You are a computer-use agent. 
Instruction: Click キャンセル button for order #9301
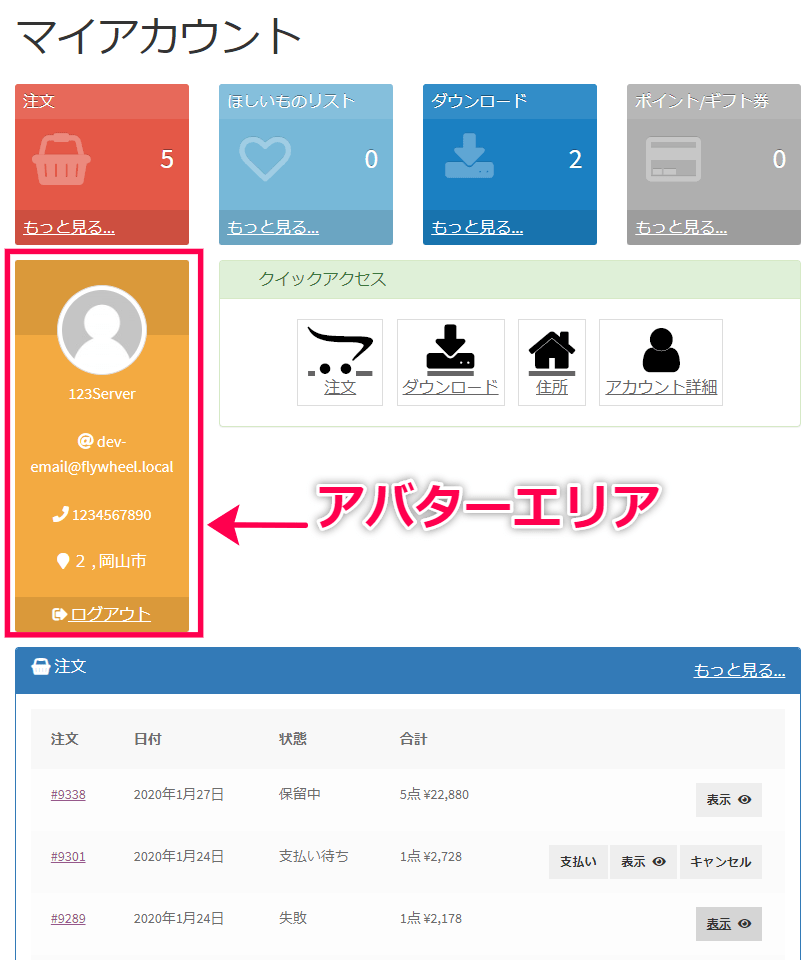click(721, 861)
